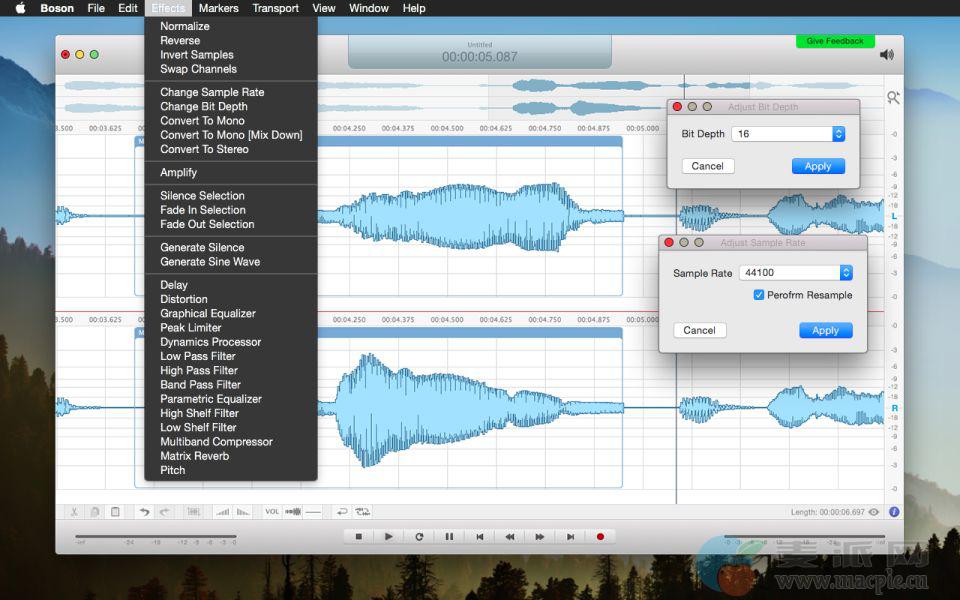The width and height of the screenshot is (960, 600).
Task: Click the speaker volume icon at top right
Action: click(886, 55)
